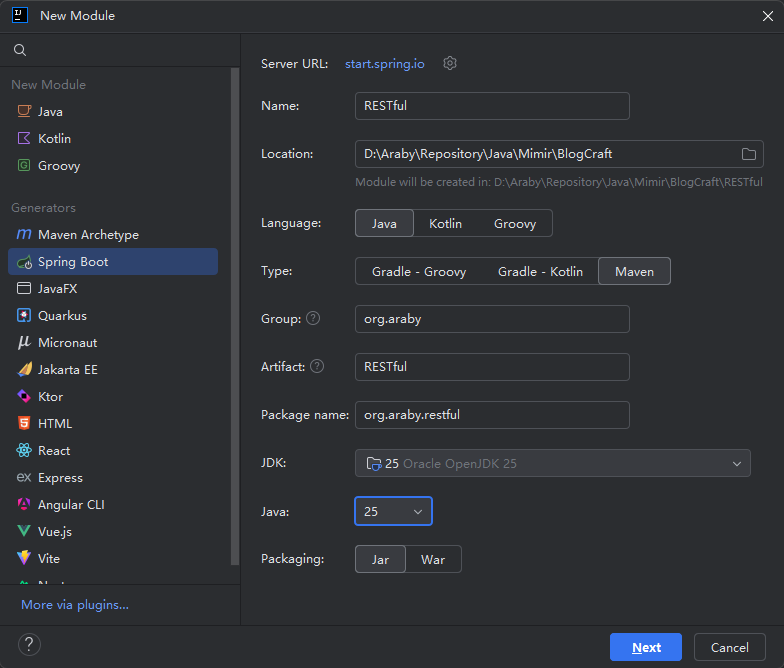Viewport: 784px width, 668px height.
Task: Select Java module type label
Action: tap(50, 112)
